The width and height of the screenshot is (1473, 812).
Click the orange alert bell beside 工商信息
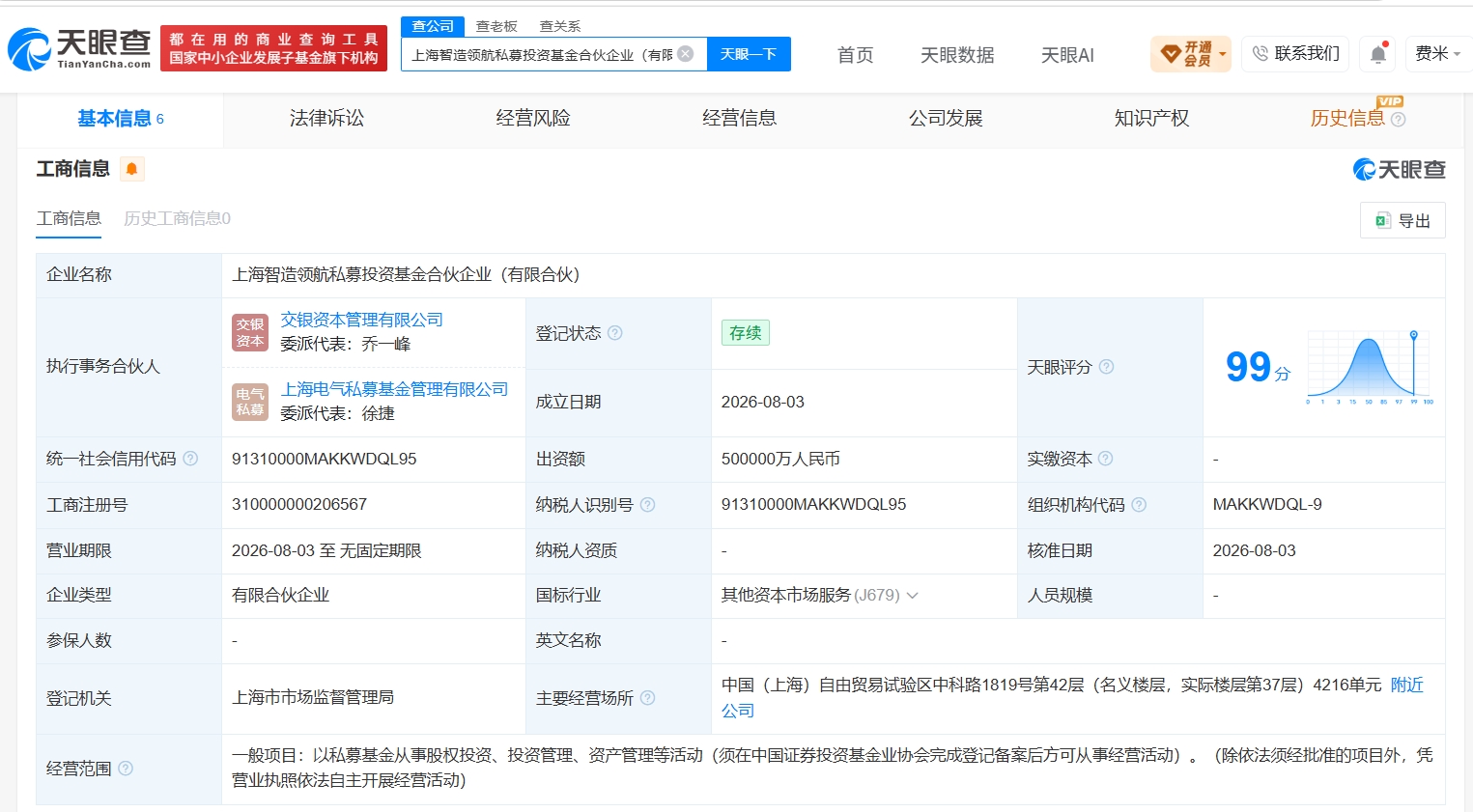pos(132,169)
